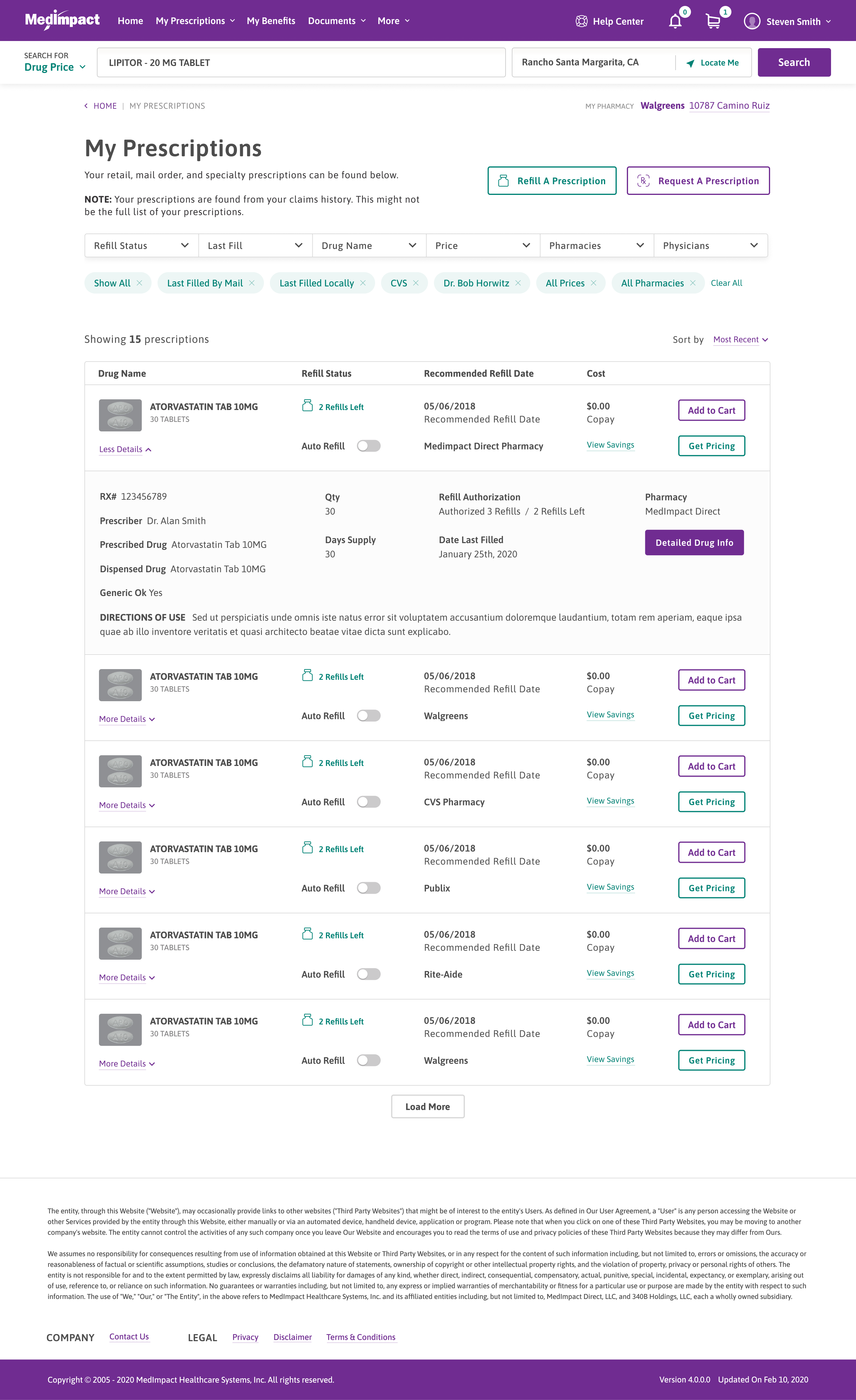
Task: Click the MedImpact logo
Action: pyautogui.click(x=62, y=21)
